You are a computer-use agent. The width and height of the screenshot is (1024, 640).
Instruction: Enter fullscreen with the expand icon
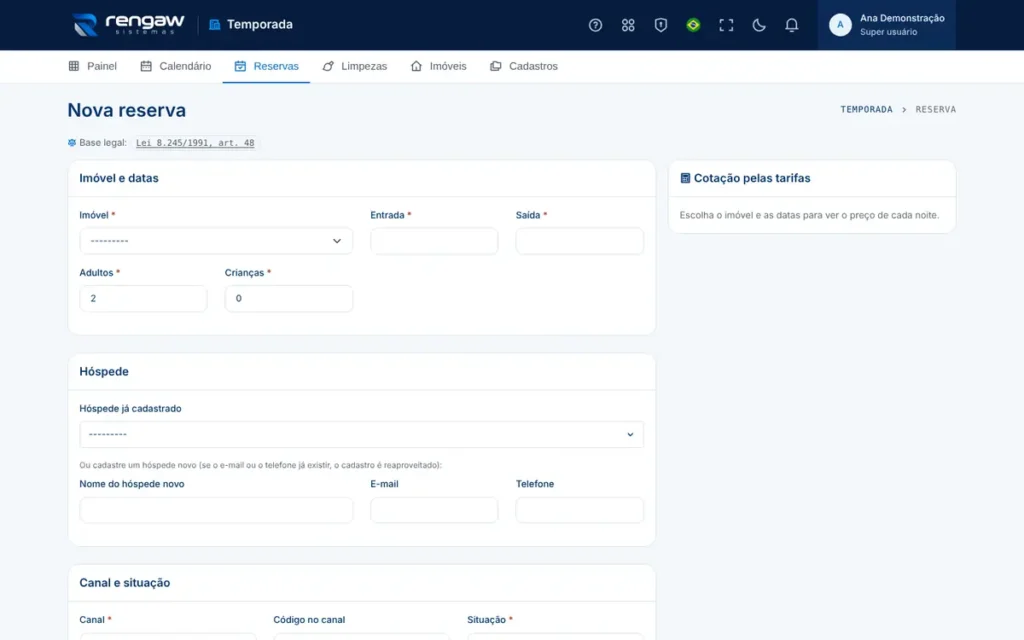[x=726, y=25]
